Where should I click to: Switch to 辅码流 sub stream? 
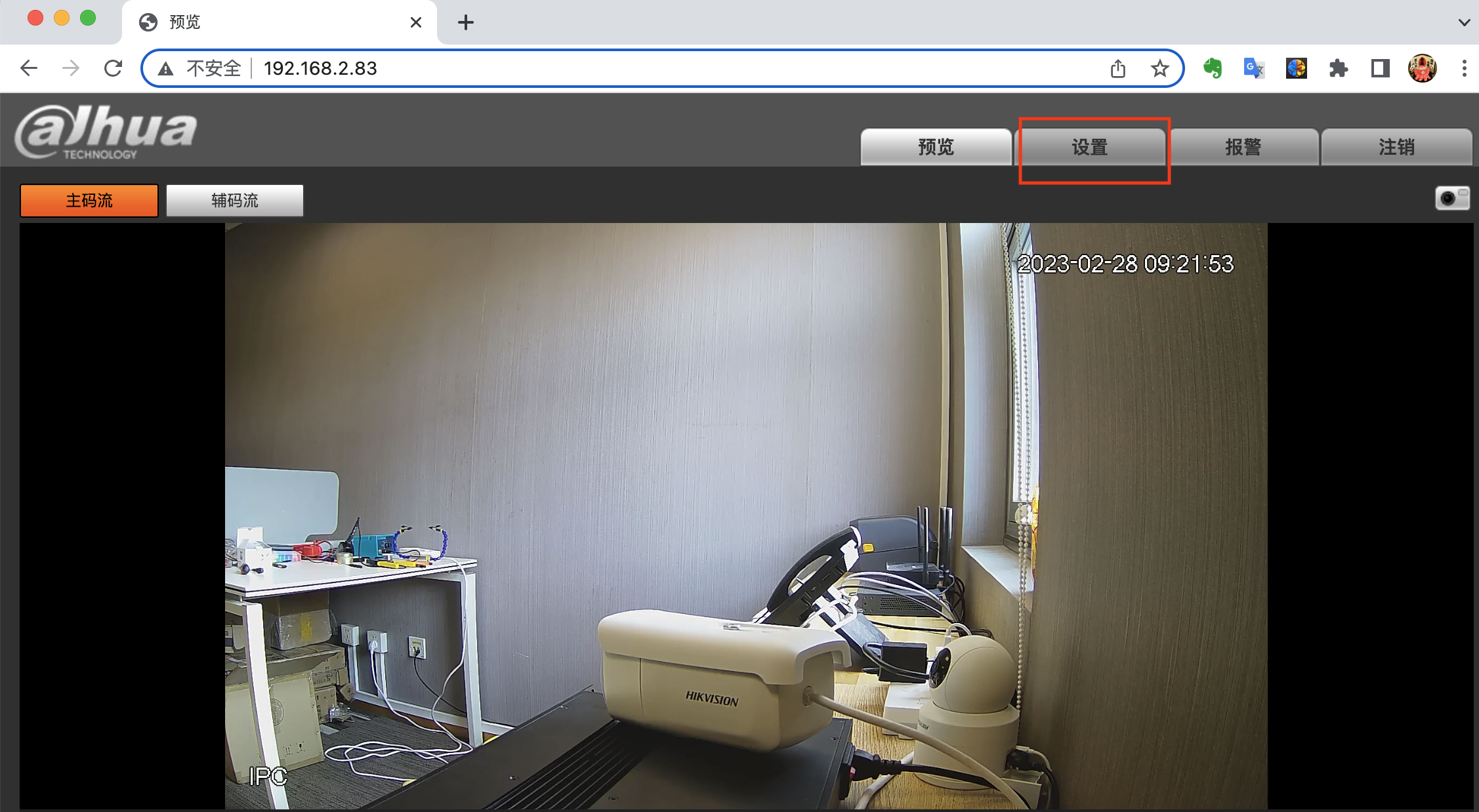click(x=235, y=200)
